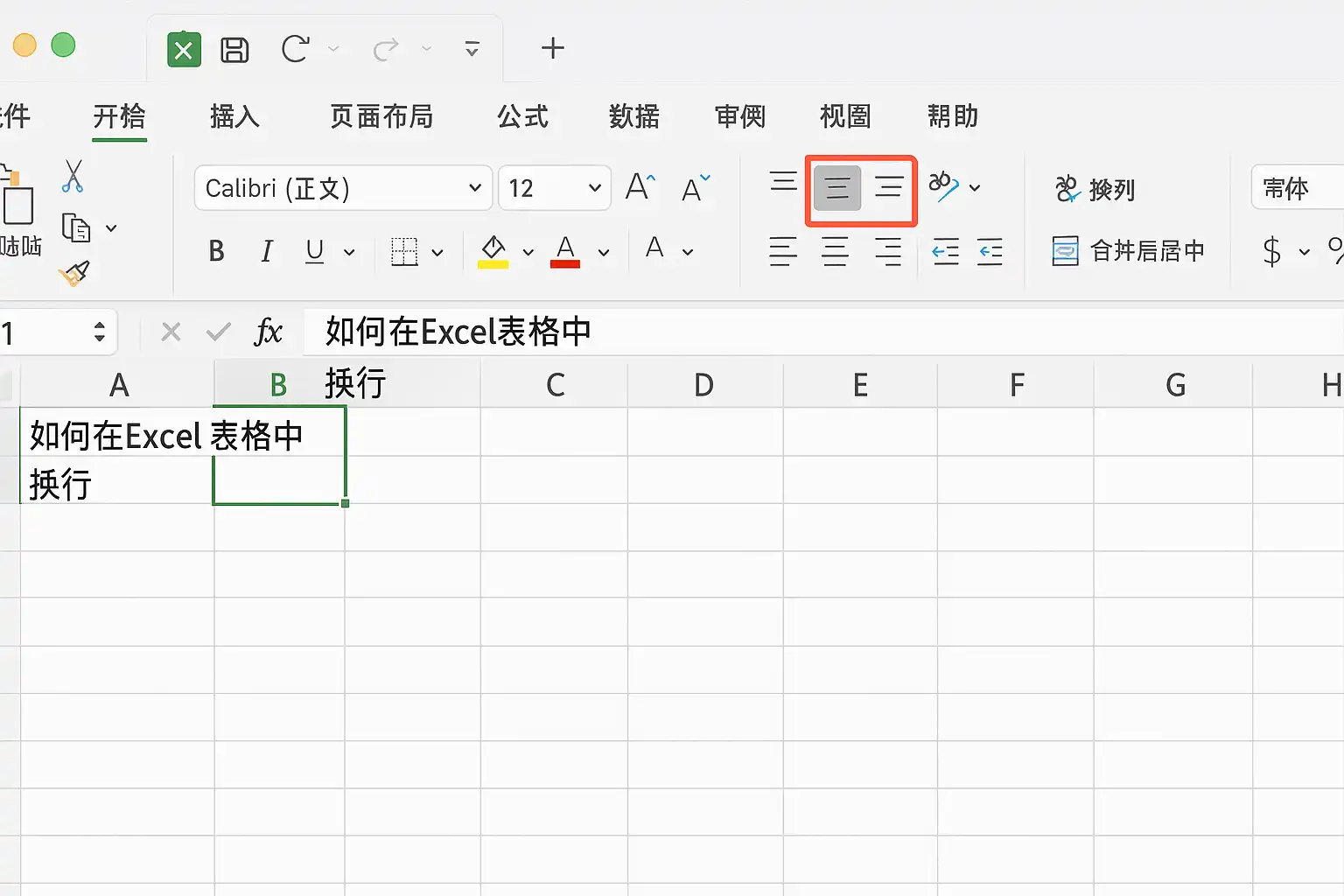Toggle Italic formatting
The image size is (1344, 896).
(266, 252)
